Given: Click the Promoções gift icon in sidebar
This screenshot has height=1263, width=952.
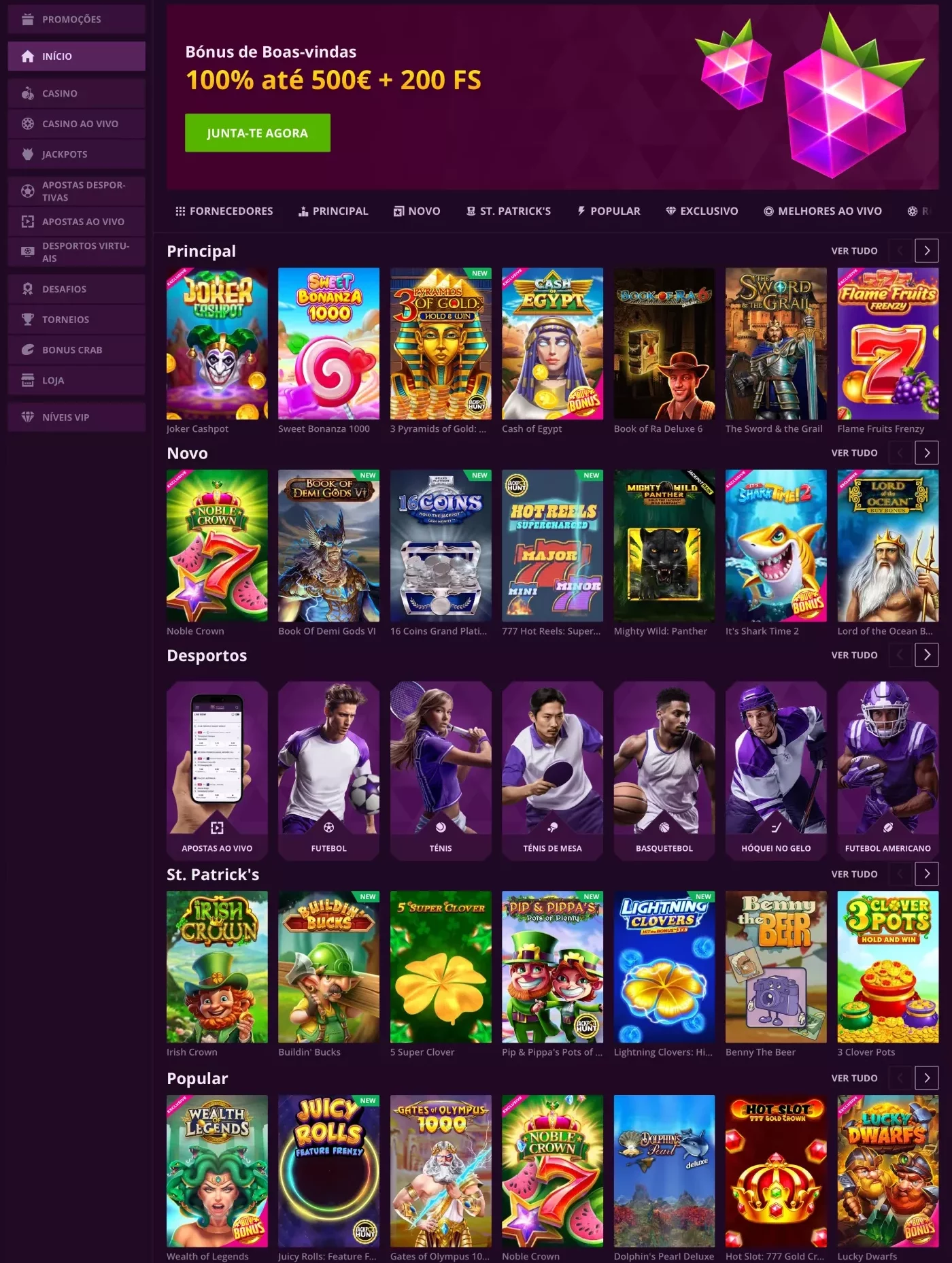Looking at the screenshot, I should tap(27, 19).
